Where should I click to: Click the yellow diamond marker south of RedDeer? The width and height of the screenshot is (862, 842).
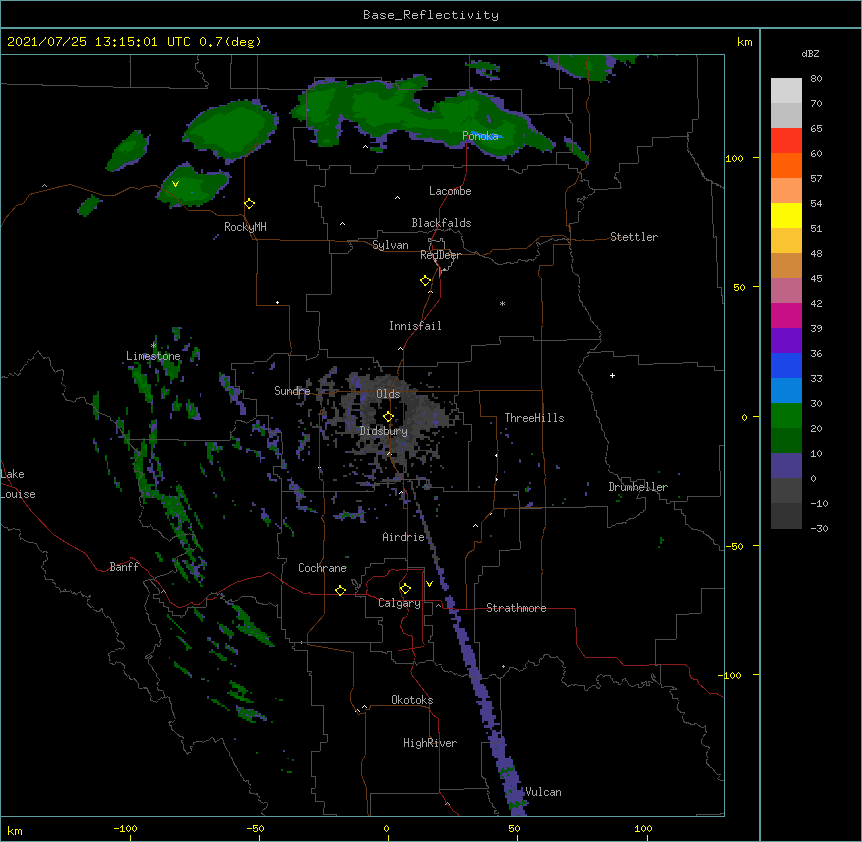(426, 281)
